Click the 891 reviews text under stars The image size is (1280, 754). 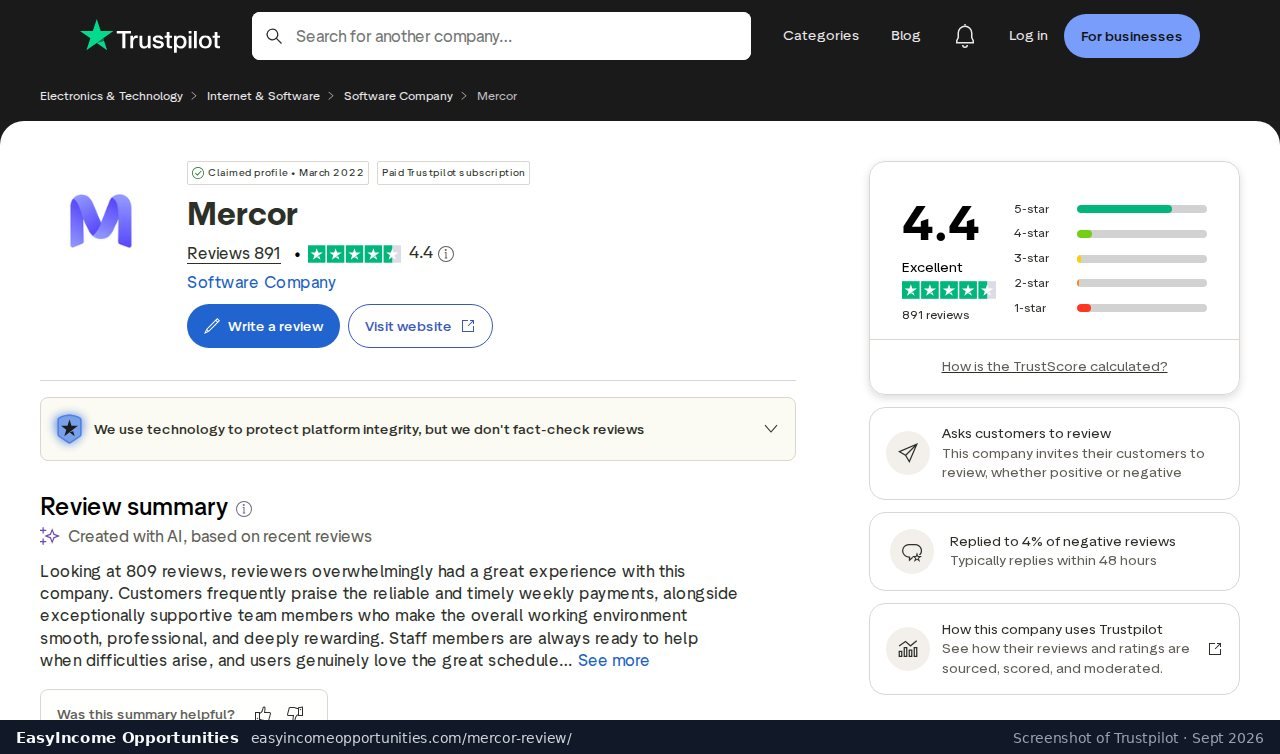point(935,315)
